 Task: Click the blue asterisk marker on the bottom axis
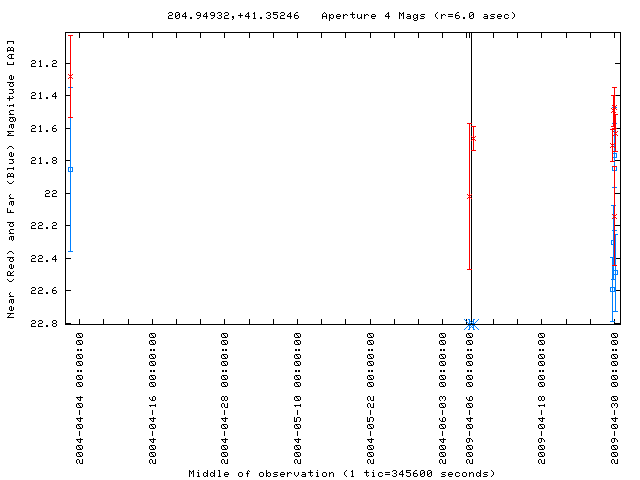pos(471,324)
